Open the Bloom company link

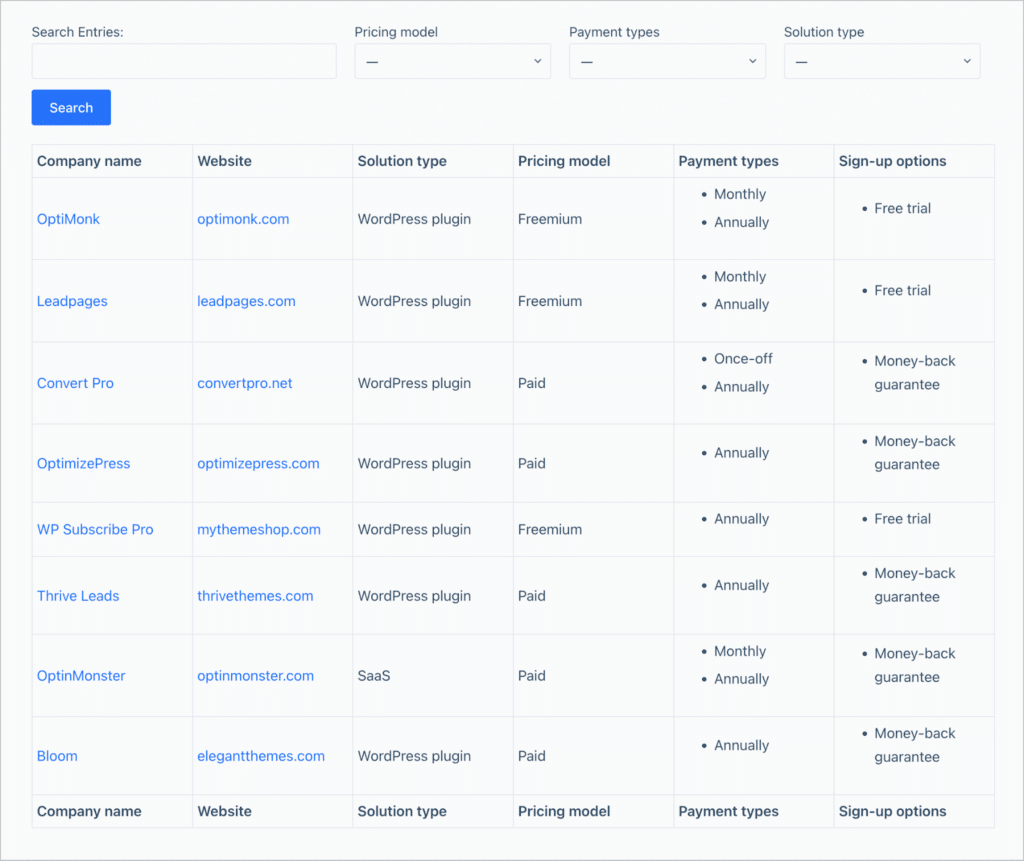tap(57, 756)
